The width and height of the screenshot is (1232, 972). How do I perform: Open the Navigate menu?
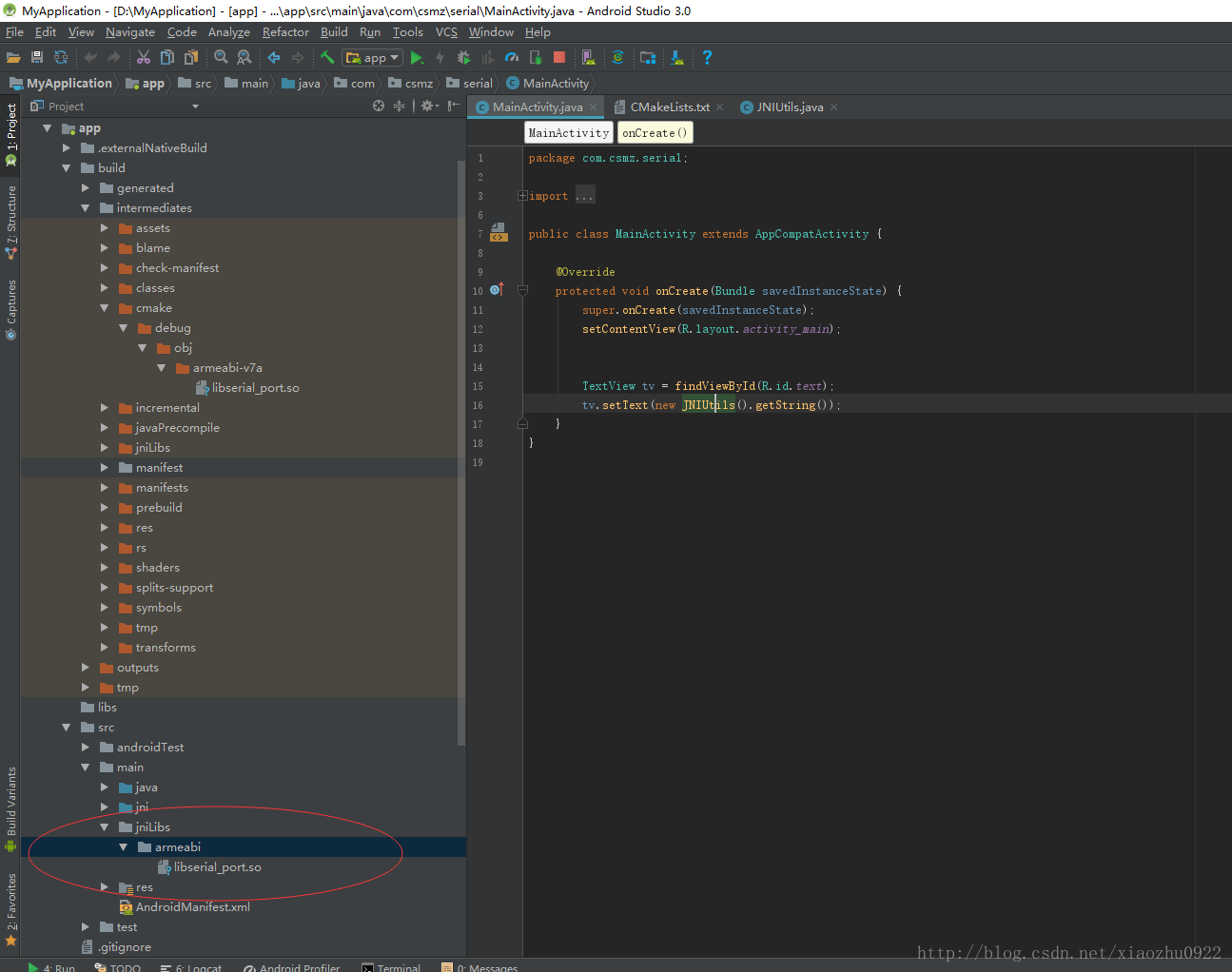129,32
